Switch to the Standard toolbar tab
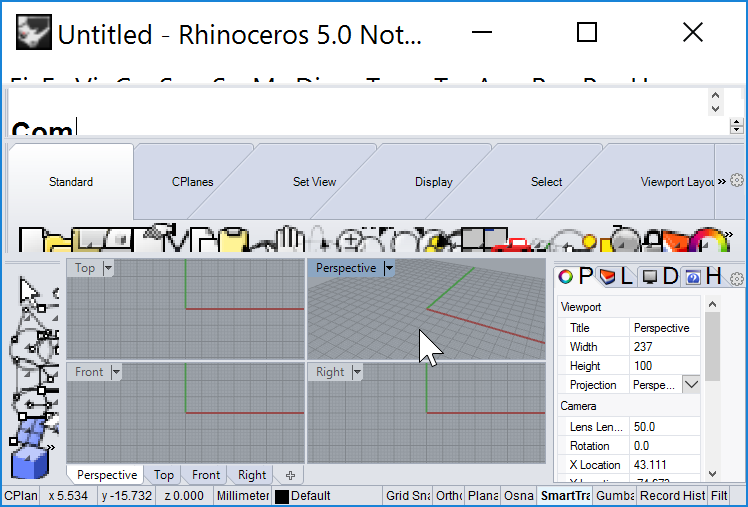The width and height of the screenshot is (748, 507). (x=71, y=182)
